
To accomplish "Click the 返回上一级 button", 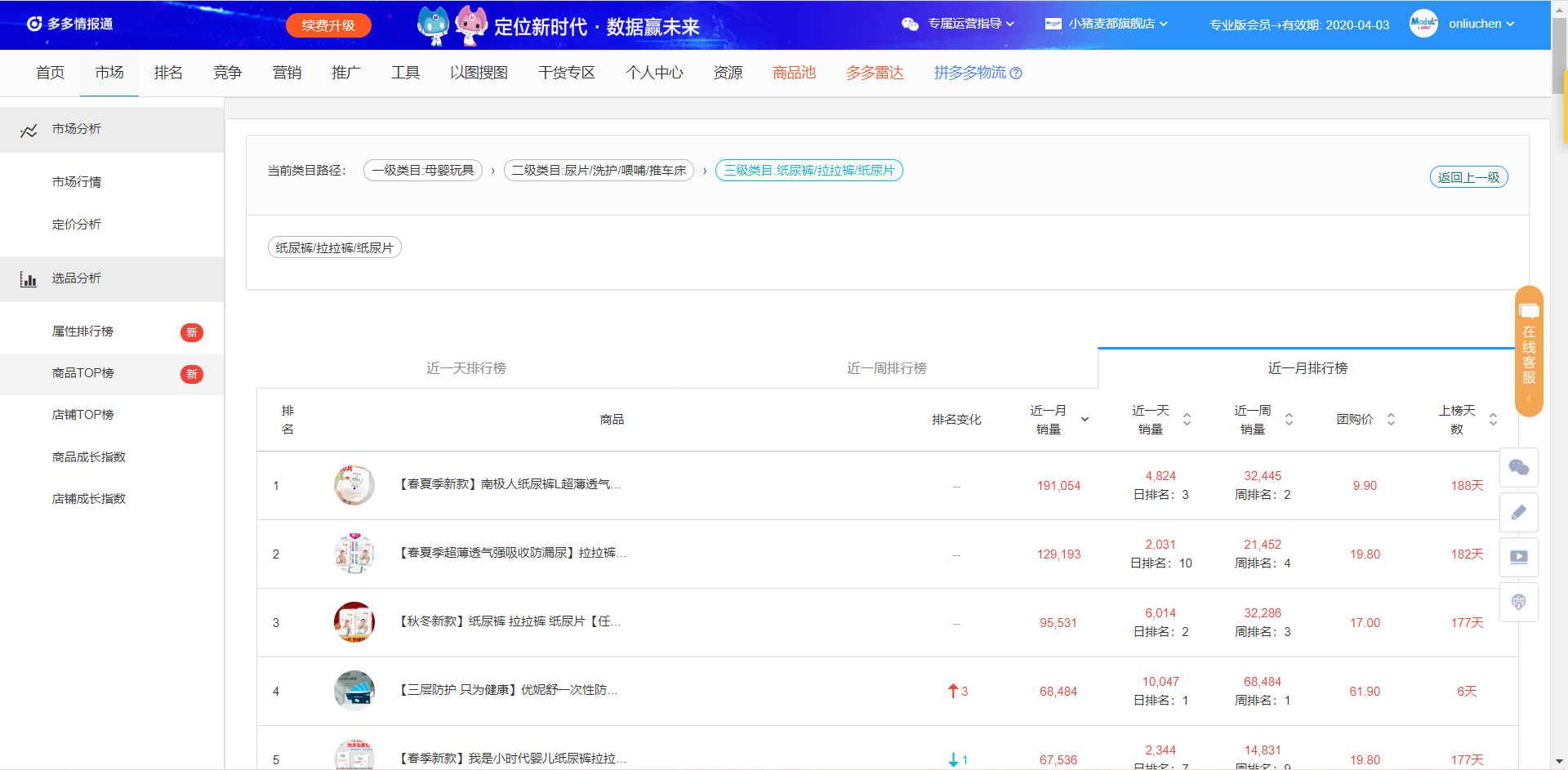I will pyautogui.click(x=1468, y=177).
